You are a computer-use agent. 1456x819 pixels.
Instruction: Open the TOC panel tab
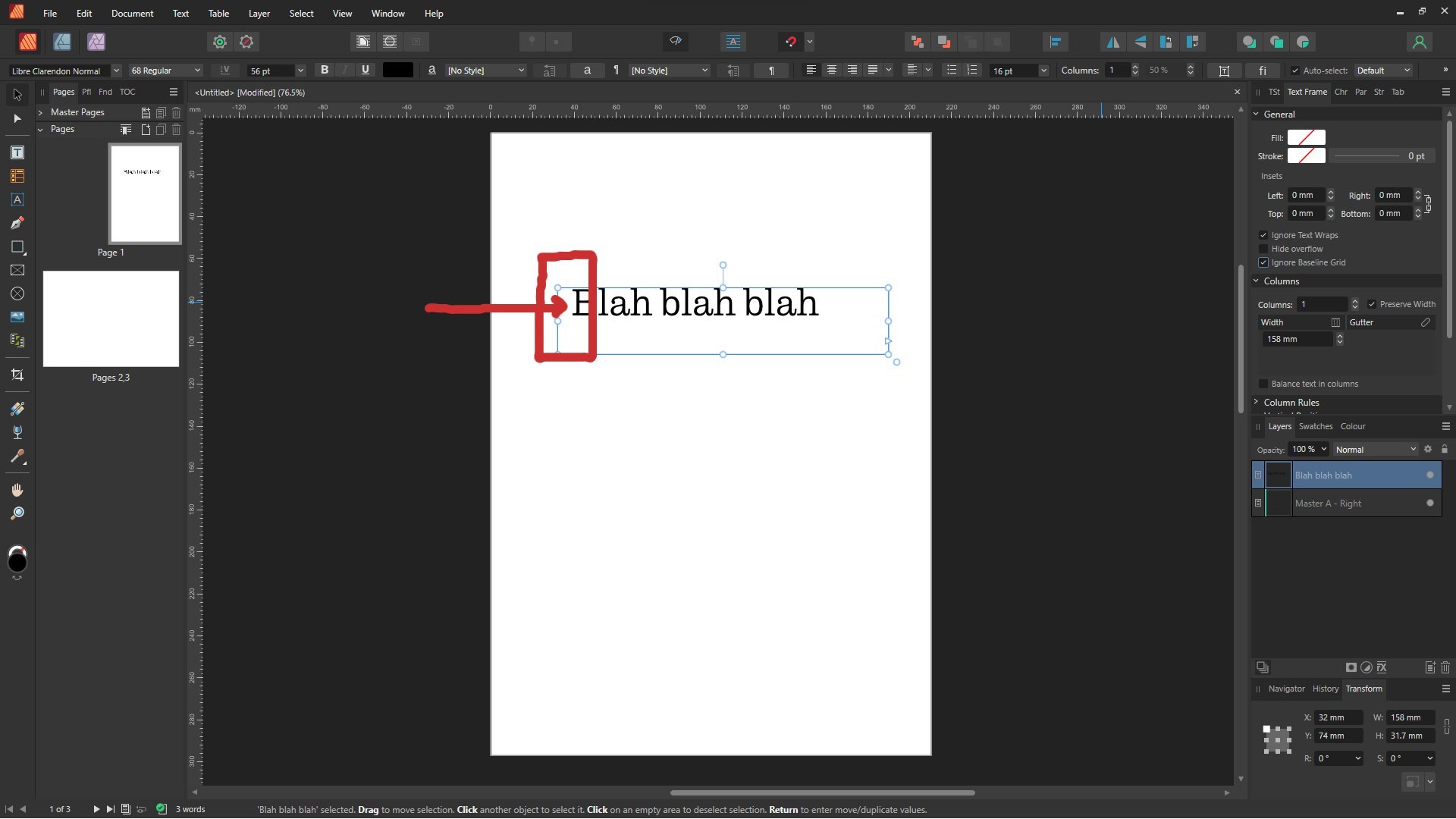pos(127,92)
